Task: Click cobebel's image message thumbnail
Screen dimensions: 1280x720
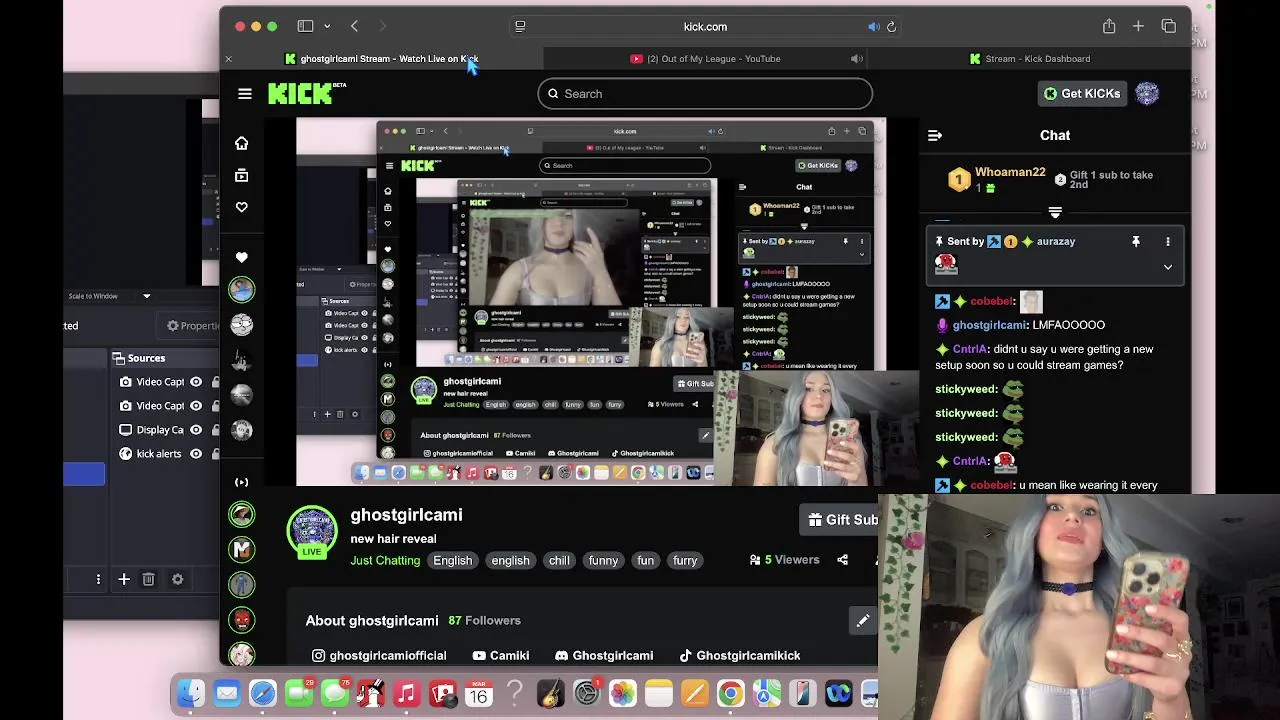Action: click(x=1031, y=301)
